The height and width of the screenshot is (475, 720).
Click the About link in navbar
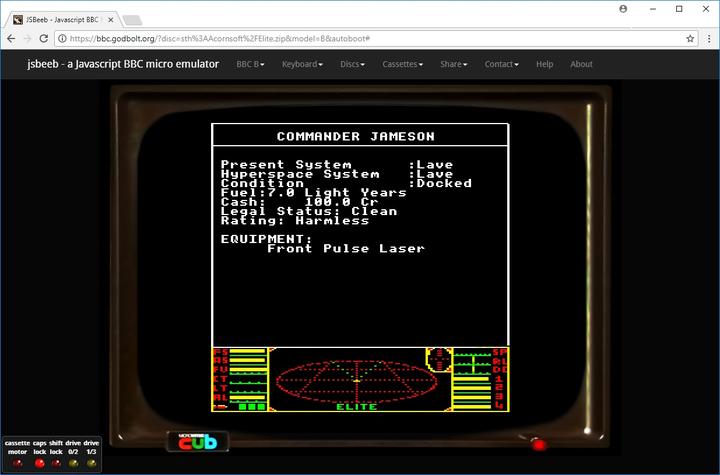[x=581, y=64]
